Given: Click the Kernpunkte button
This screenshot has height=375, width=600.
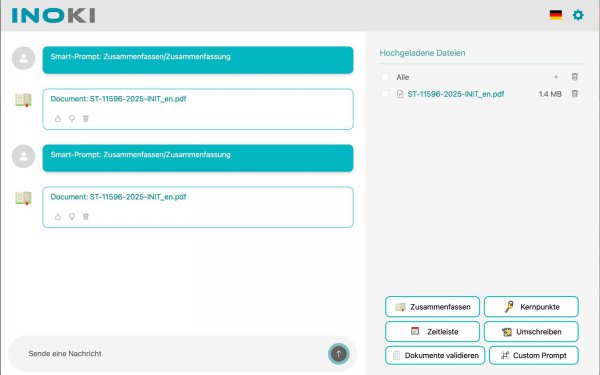Looking at the screenshot, I should point(531,307).
